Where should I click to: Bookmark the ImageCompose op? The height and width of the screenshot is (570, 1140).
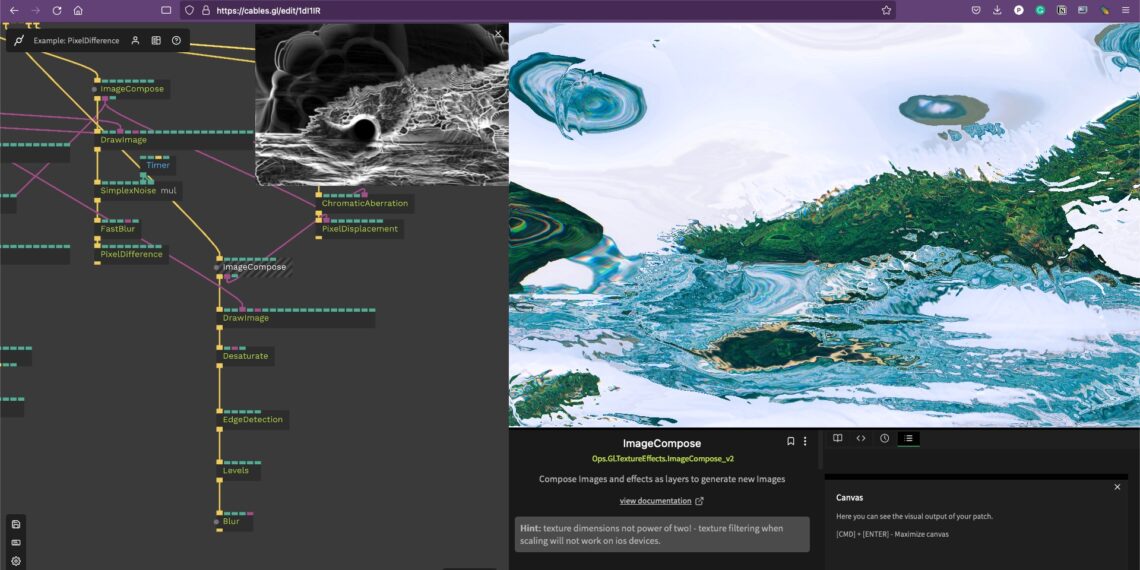(790, 441)
